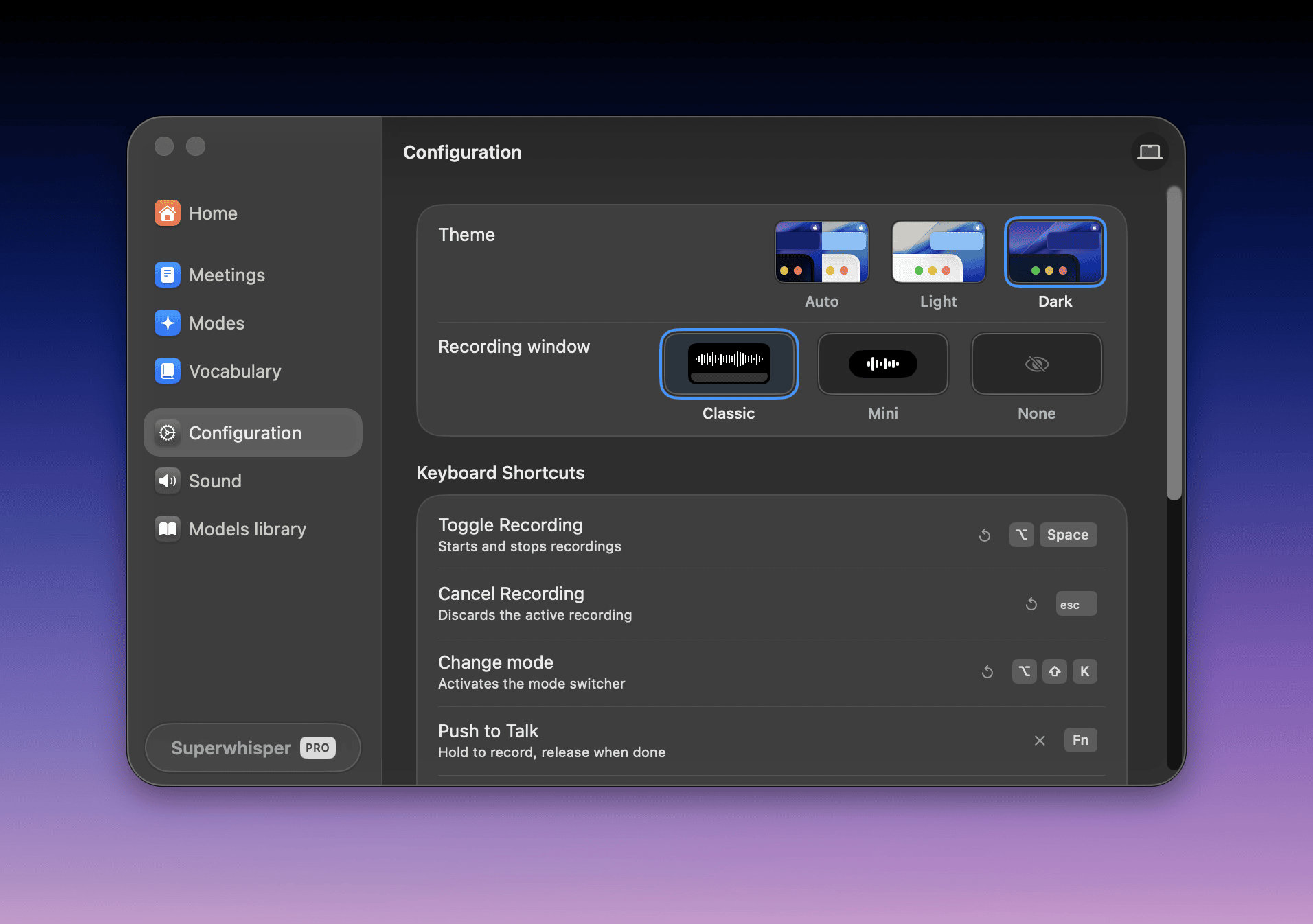Click the Classic label
The image size is (1313, 924).
(729, 413)
